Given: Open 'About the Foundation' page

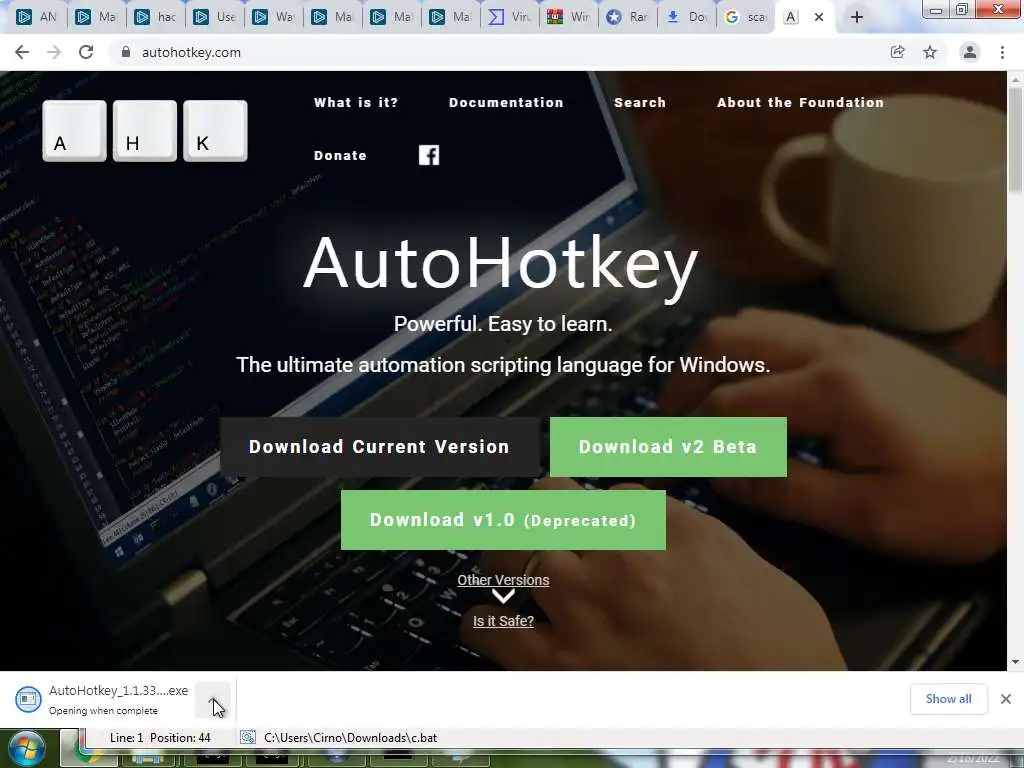Looking at the screenshot, I should [801, 103].
